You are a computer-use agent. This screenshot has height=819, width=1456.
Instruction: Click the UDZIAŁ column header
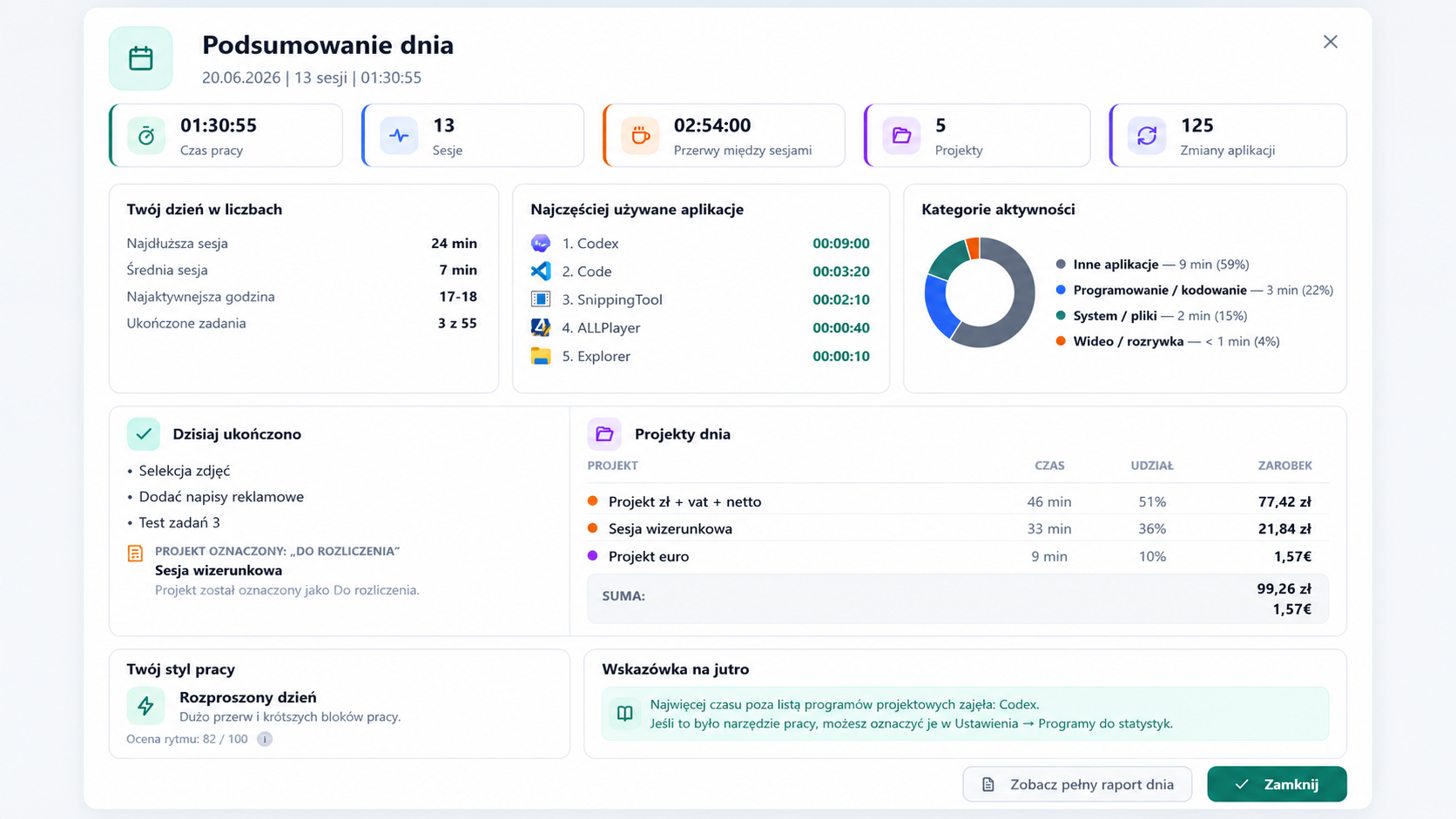coord(1152,466)
